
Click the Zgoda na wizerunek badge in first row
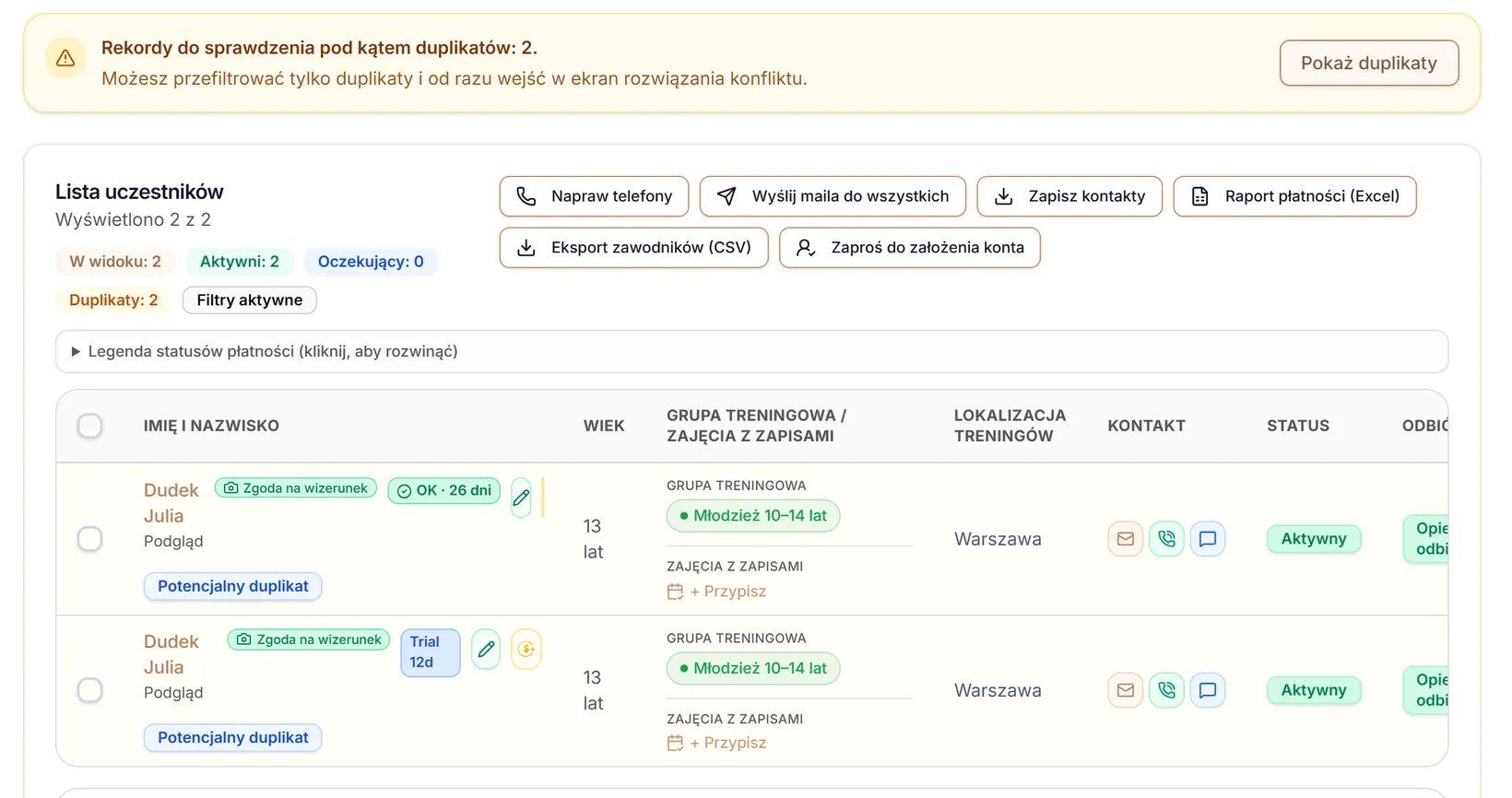click(x=296, y=488)
